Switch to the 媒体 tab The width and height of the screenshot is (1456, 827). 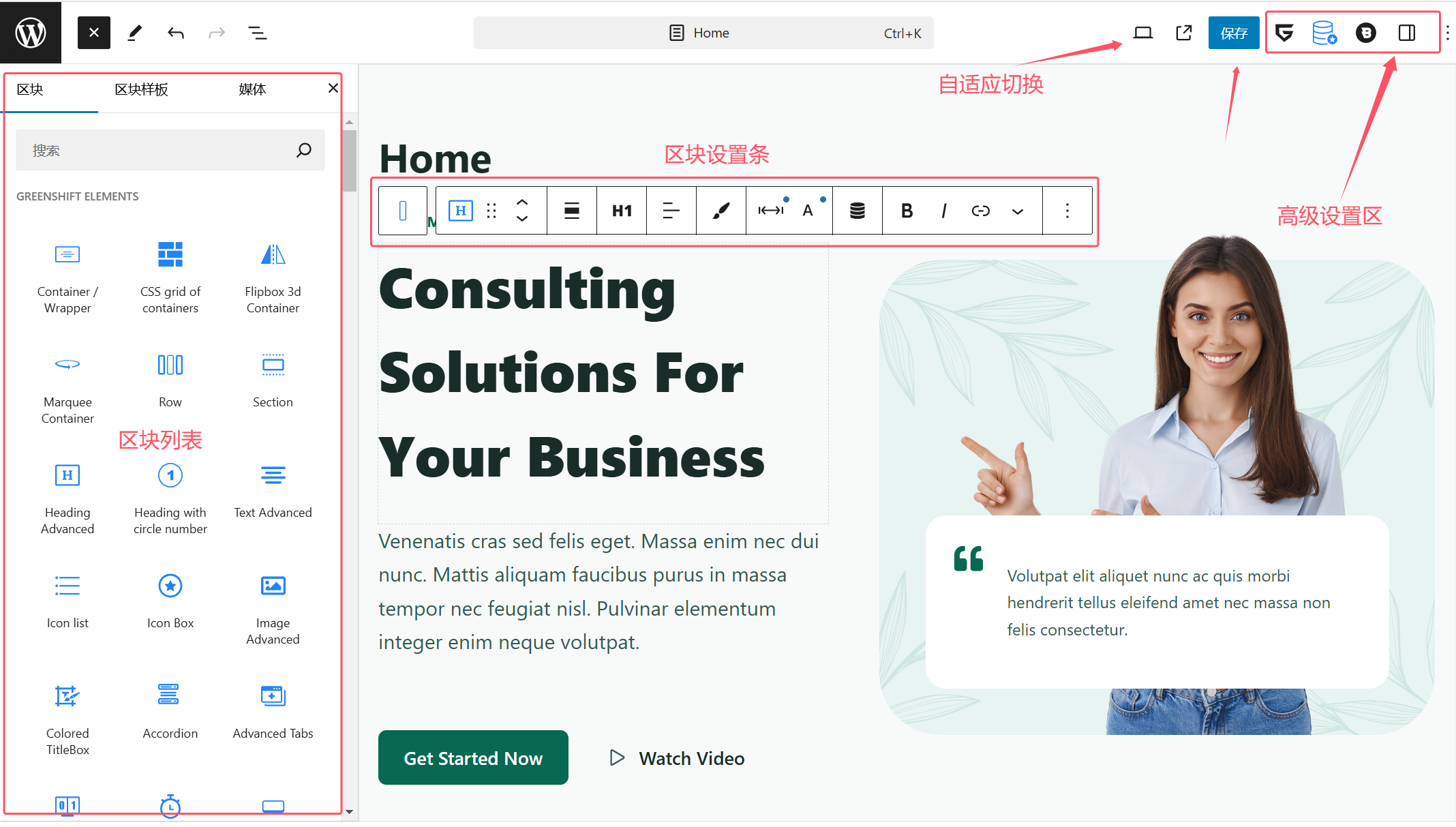[248, 88]
